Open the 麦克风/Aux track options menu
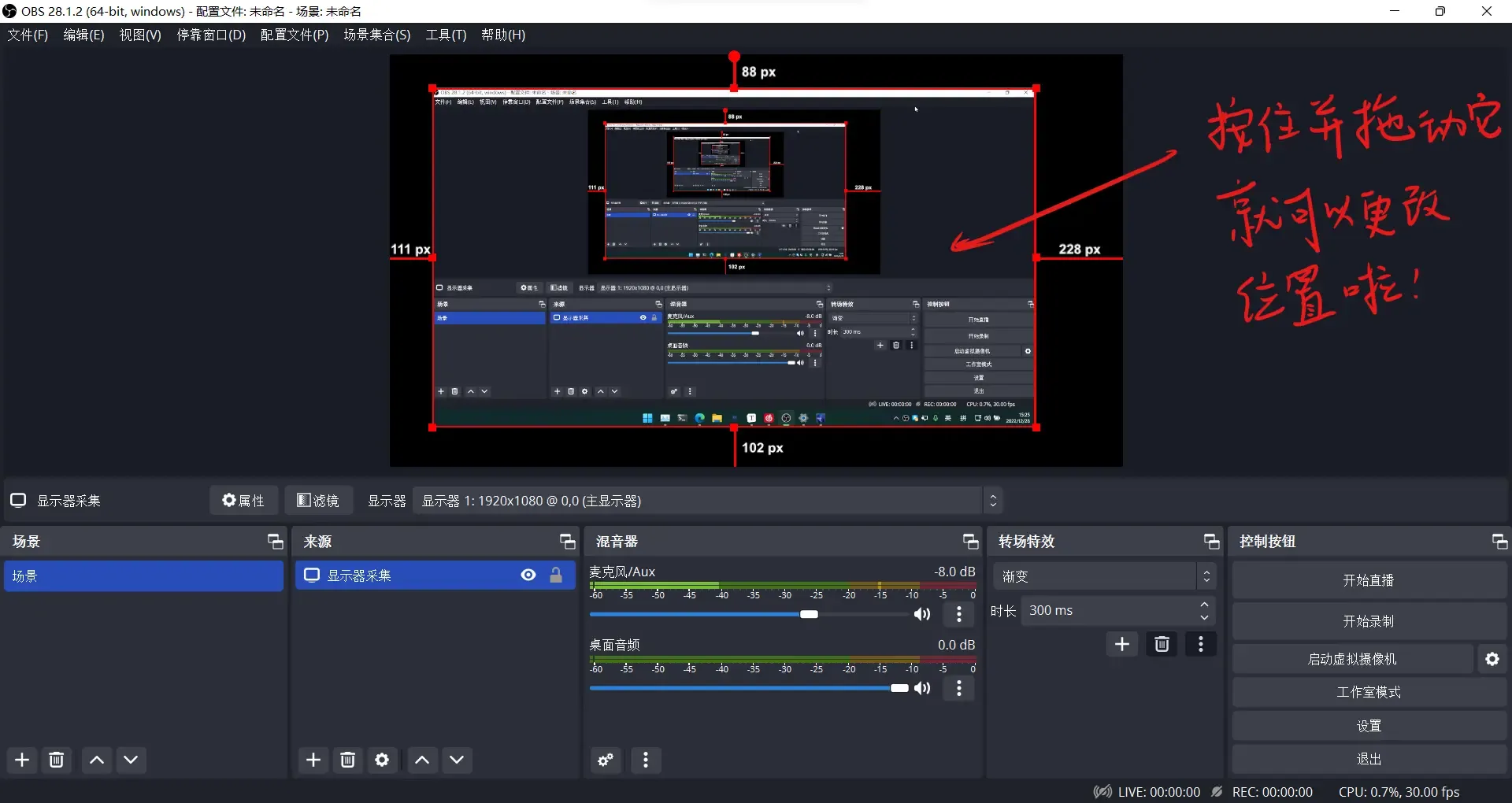Viewport: 1512px width, 803px height. click(958, 614)
